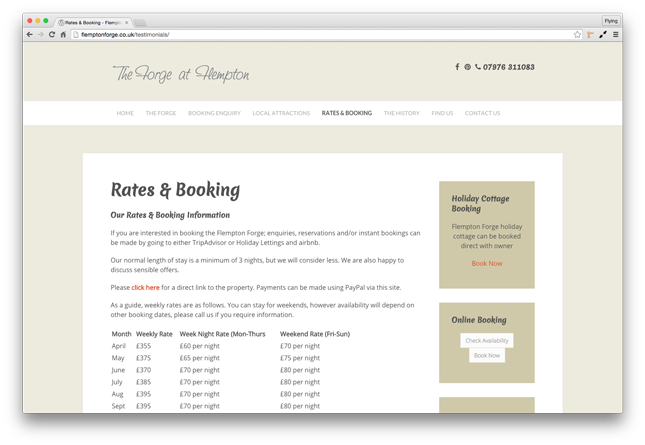Click the Online Booking heading
The image size is (645, 445).
(479, 320)
